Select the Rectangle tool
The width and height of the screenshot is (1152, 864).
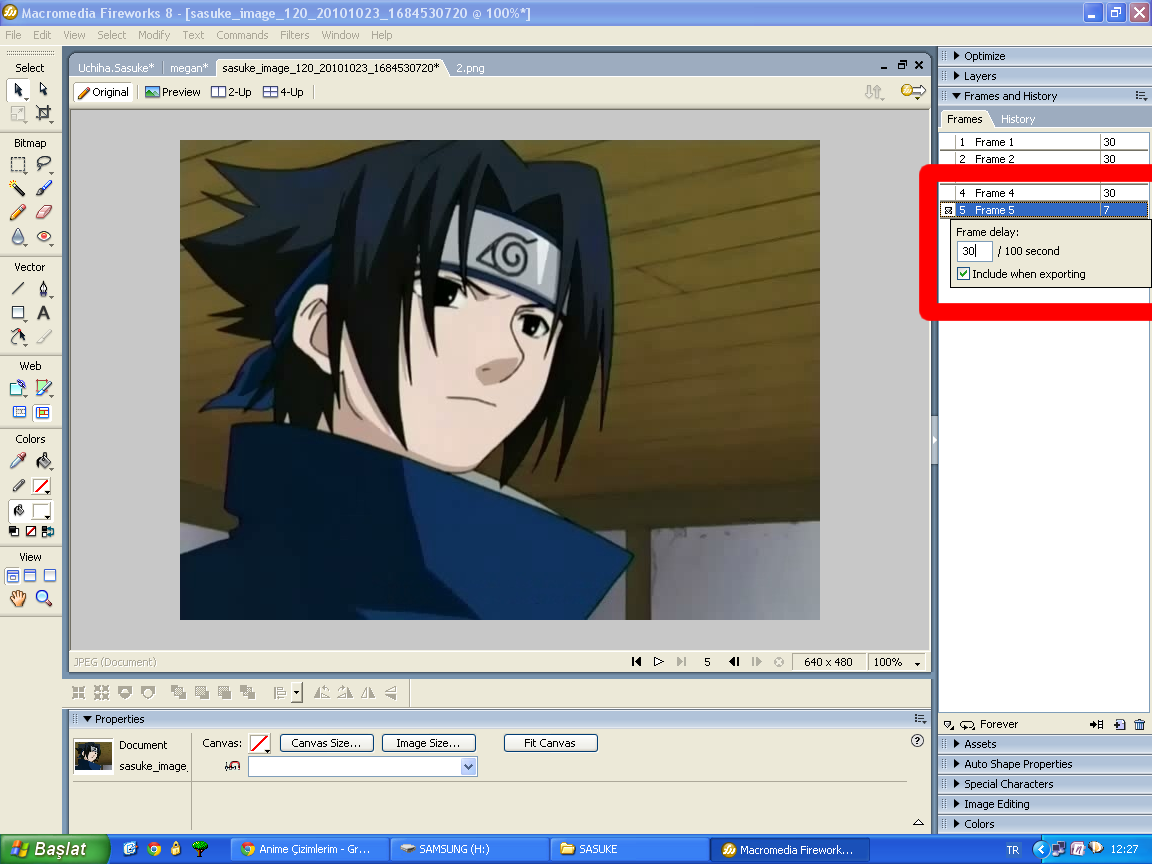click(x=18, y=313)
